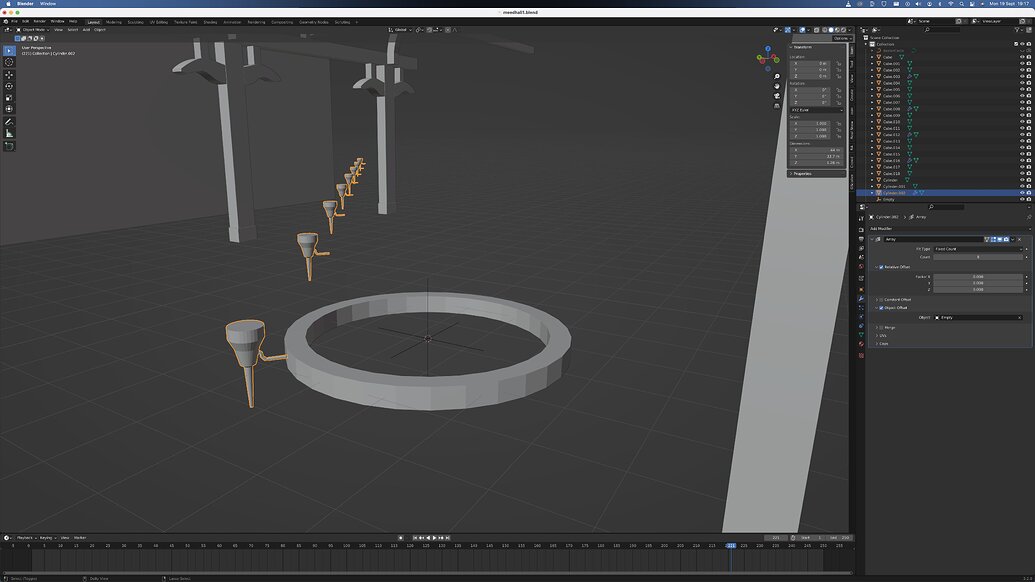
Task: Select rendered viewport shading mode
Action: click(843, 30)
